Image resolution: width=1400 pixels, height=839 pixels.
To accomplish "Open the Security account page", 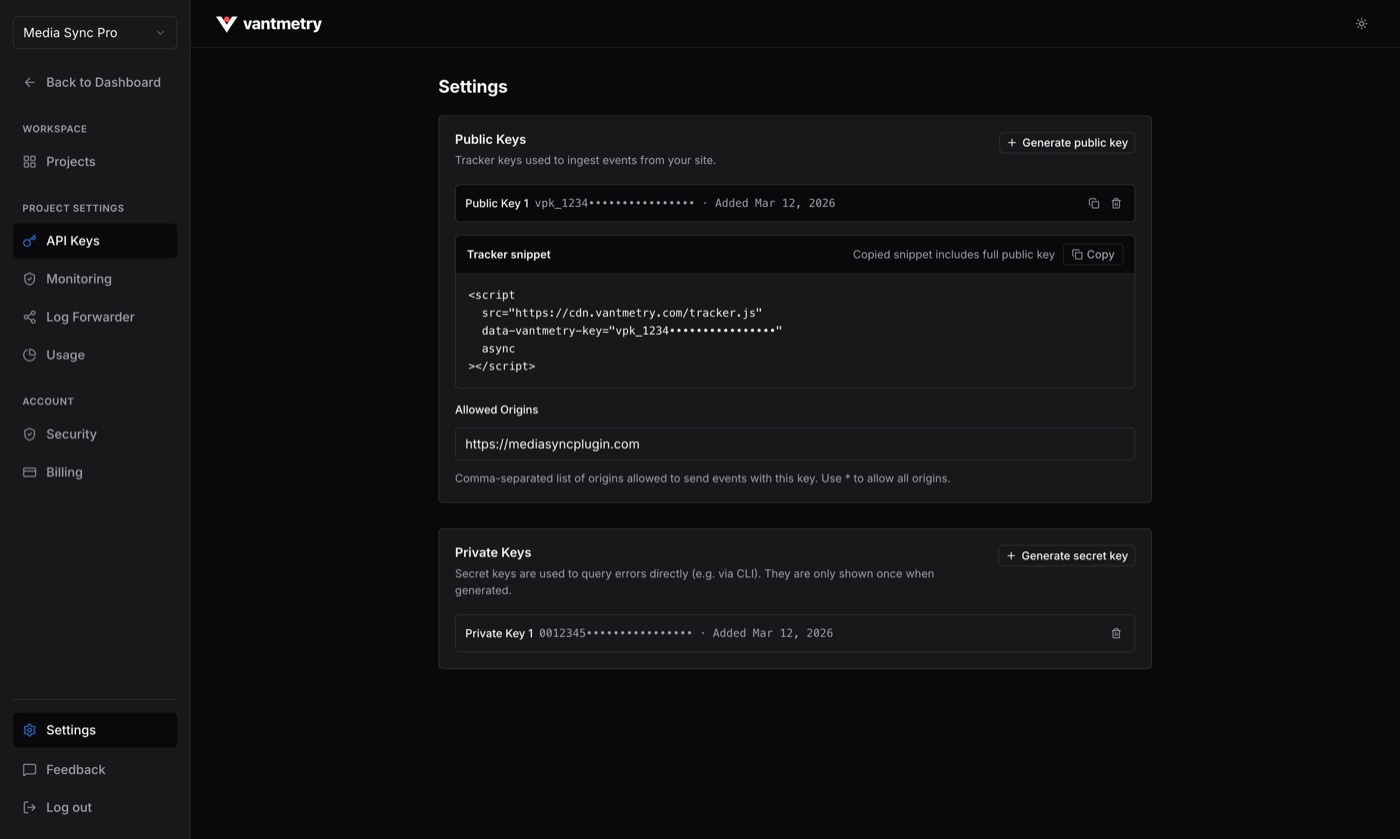I will click(x=95, y=434).
